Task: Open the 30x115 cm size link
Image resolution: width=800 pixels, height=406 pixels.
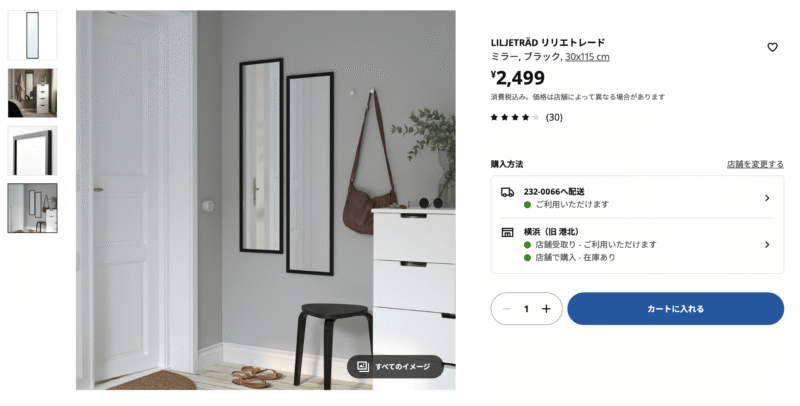Action: (587, 57)
